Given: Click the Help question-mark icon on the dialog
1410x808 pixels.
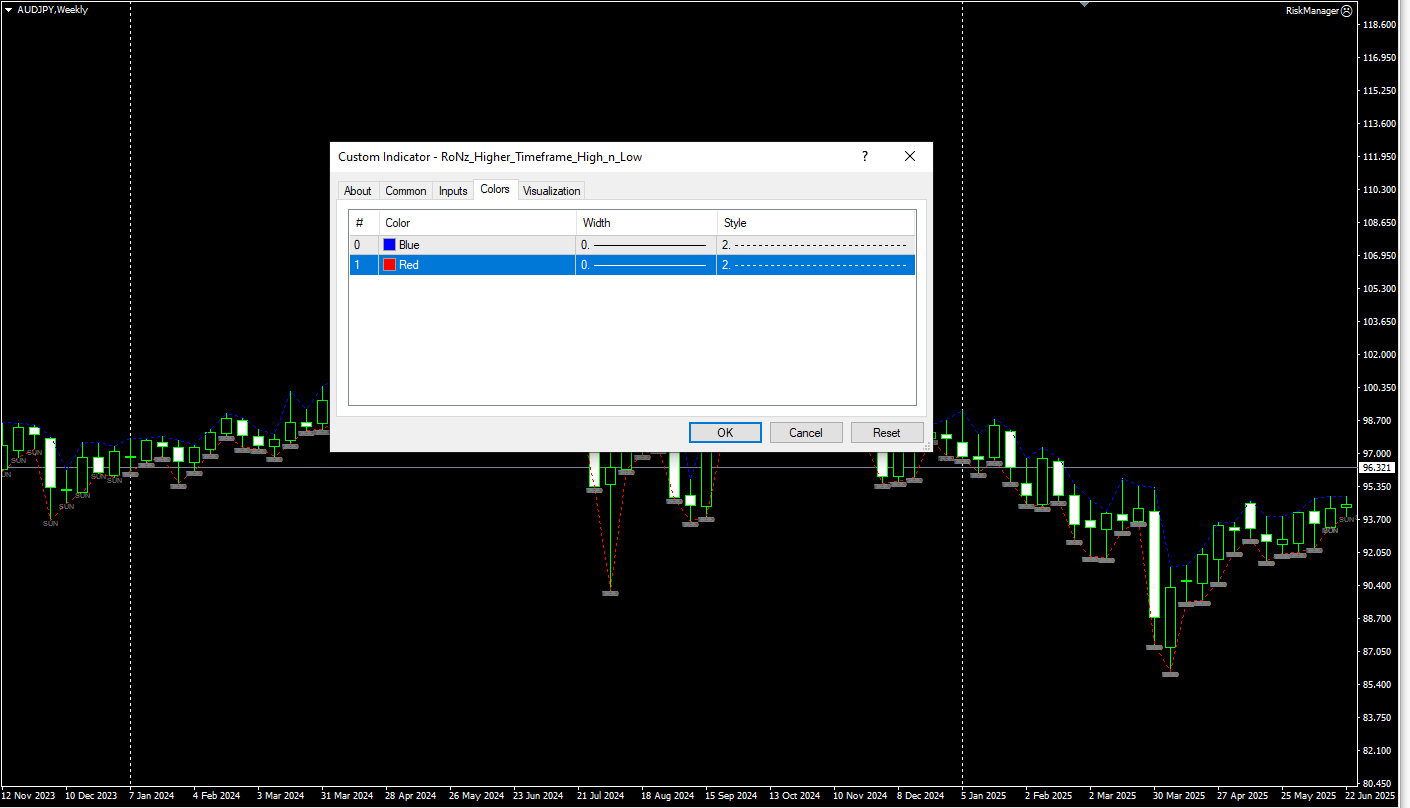Looking at the screenshot, I should coord(864,156).
